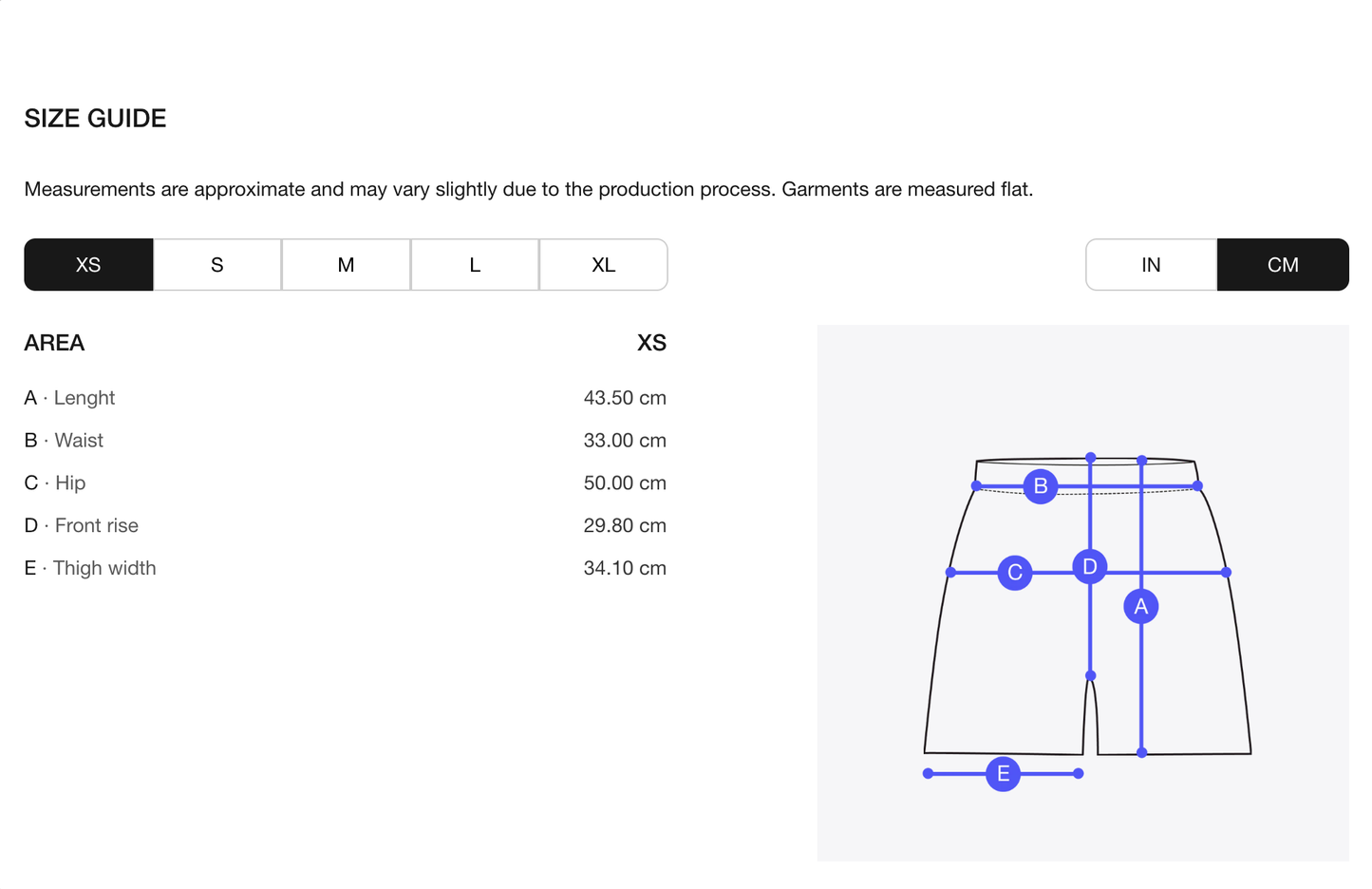Select the XS size tab
Screen dimensions: 1372x889
click(x=88, y=265)
